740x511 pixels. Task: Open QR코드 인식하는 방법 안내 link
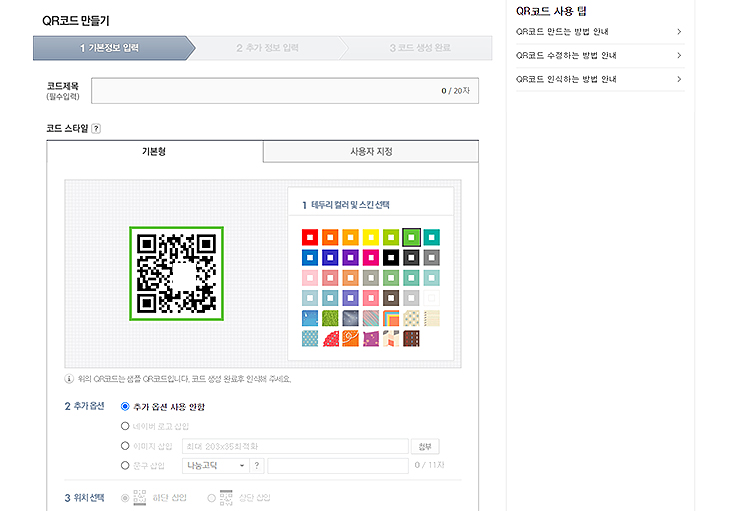click(x=566, y=79)
